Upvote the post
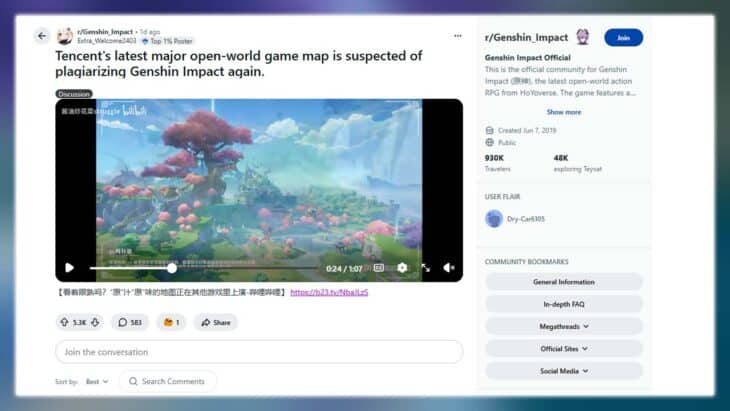The width and height of the screenshot is (730, 411). click(65, 322)
